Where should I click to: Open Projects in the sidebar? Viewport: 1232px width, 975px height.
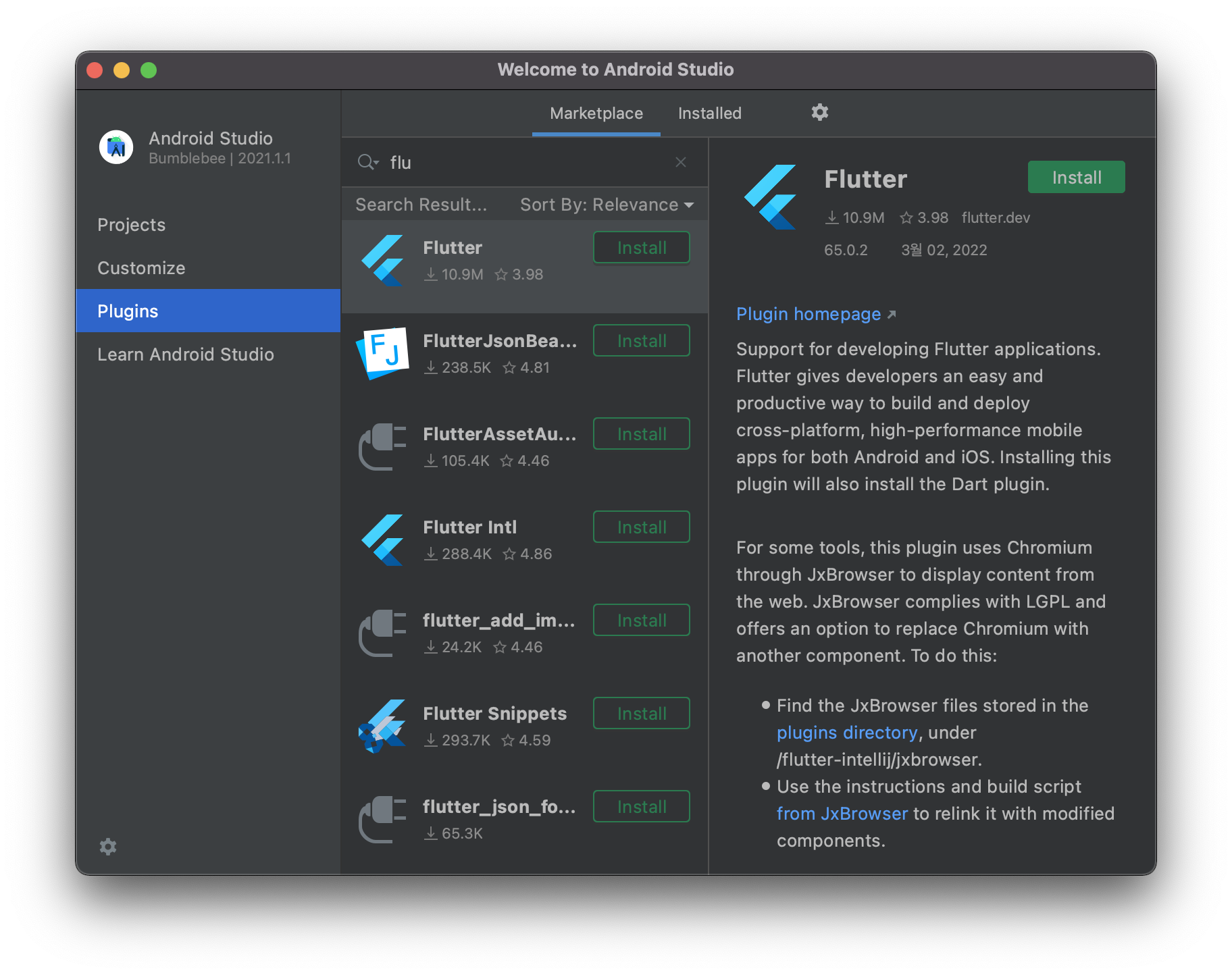click(208, 225)
